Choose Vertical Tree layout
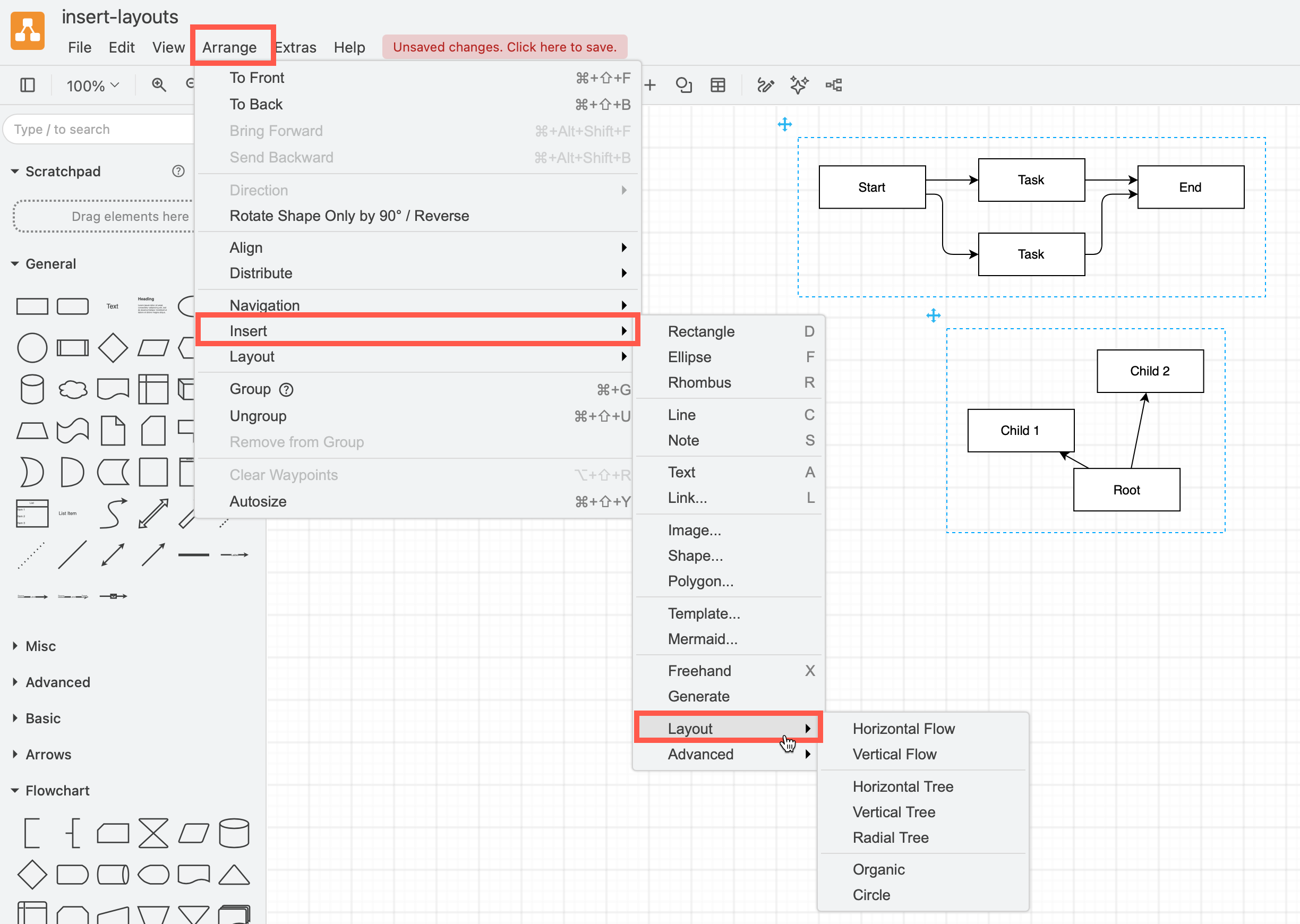This screenshot has width=1300, height=924. tap(923, 812)
